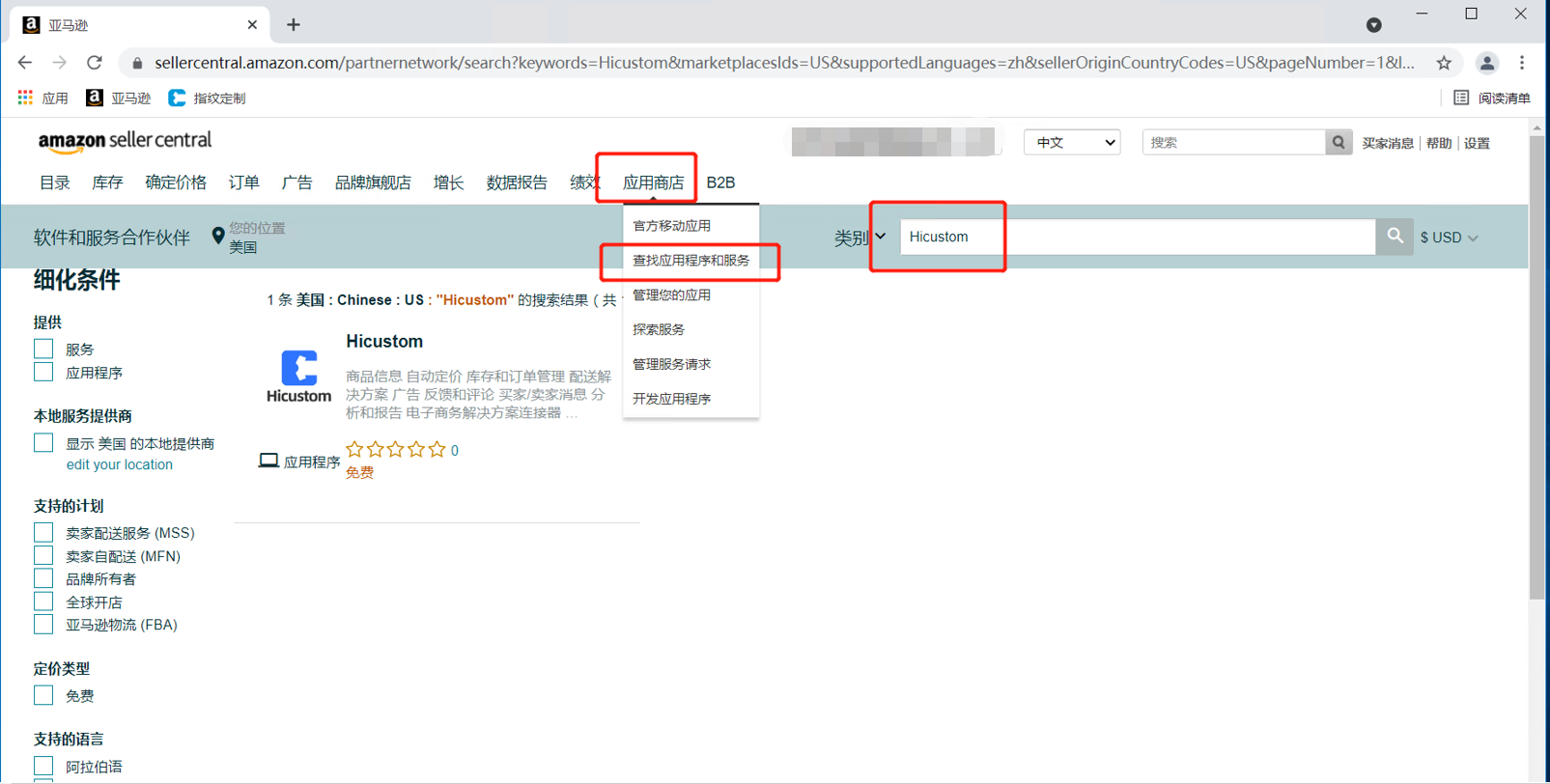Open the 亚马逊 bookmark
The image size is (1550, 784).
point(119,98)
